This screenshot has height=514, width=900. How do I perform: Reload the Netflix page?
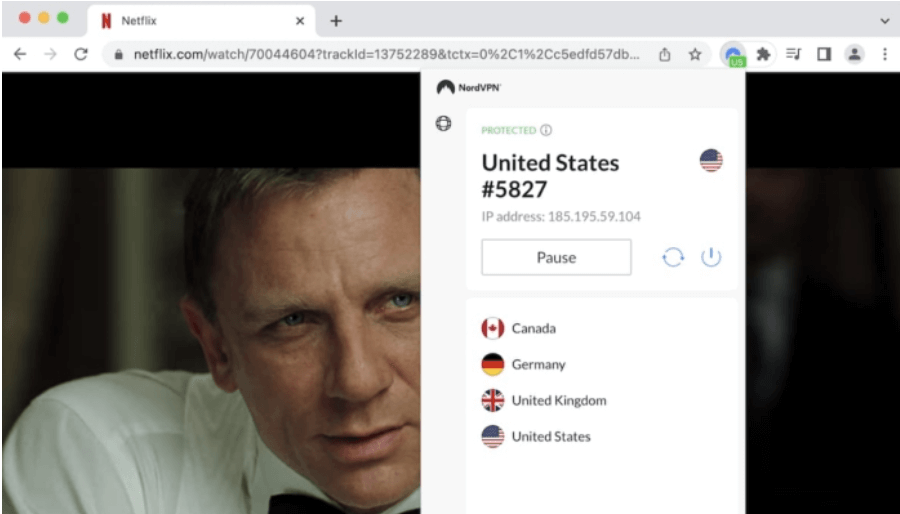81,54
